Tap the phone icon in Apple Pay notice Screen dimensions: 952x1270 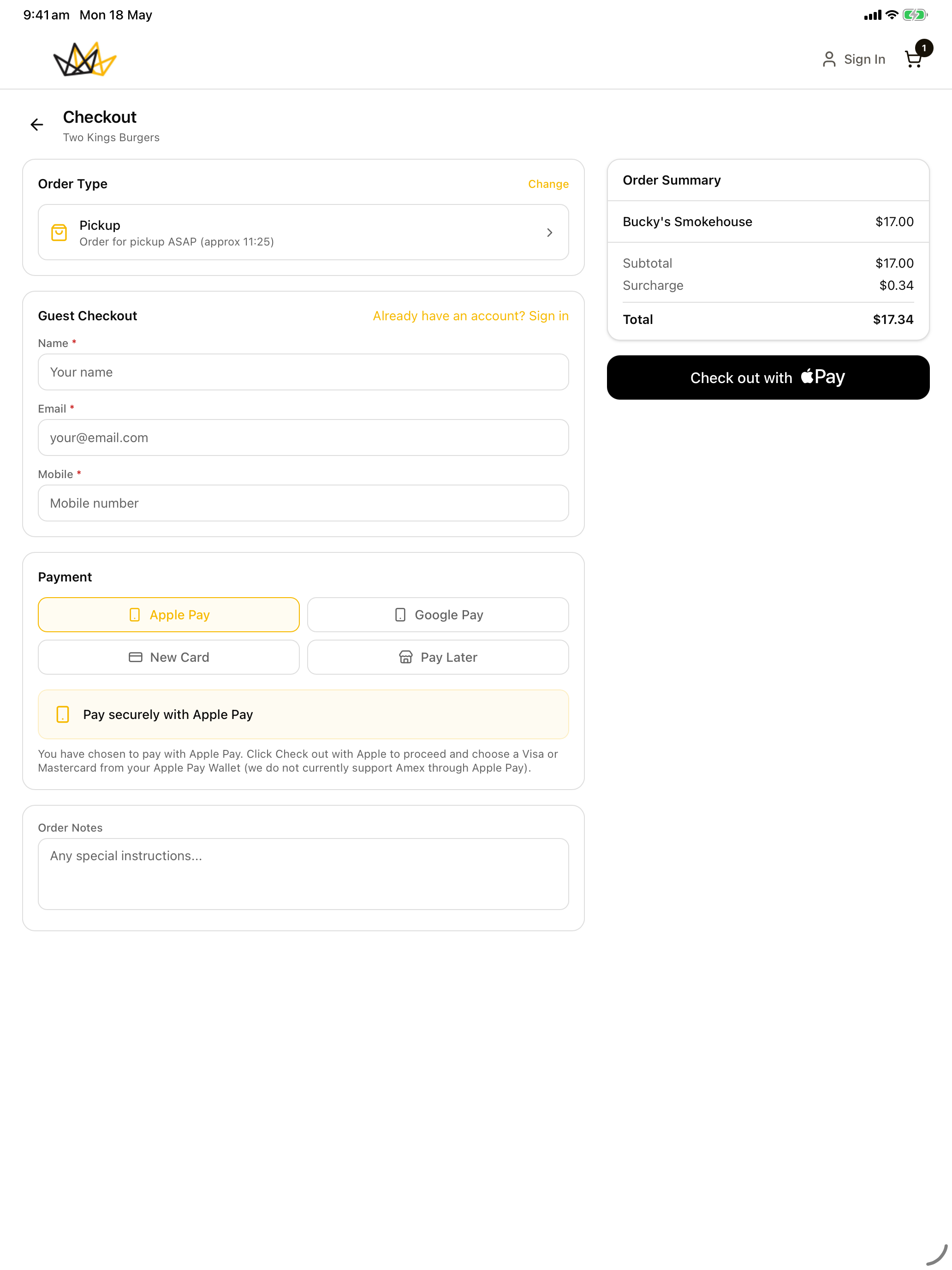pyautogui.click(x=63, y=714)
